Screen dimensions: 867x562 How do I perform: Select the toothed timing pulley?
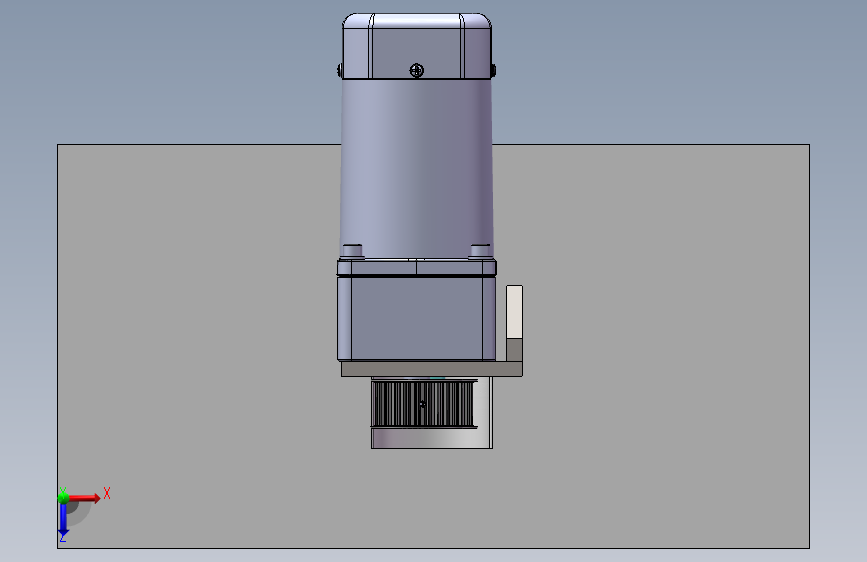(x=424, y=403)
